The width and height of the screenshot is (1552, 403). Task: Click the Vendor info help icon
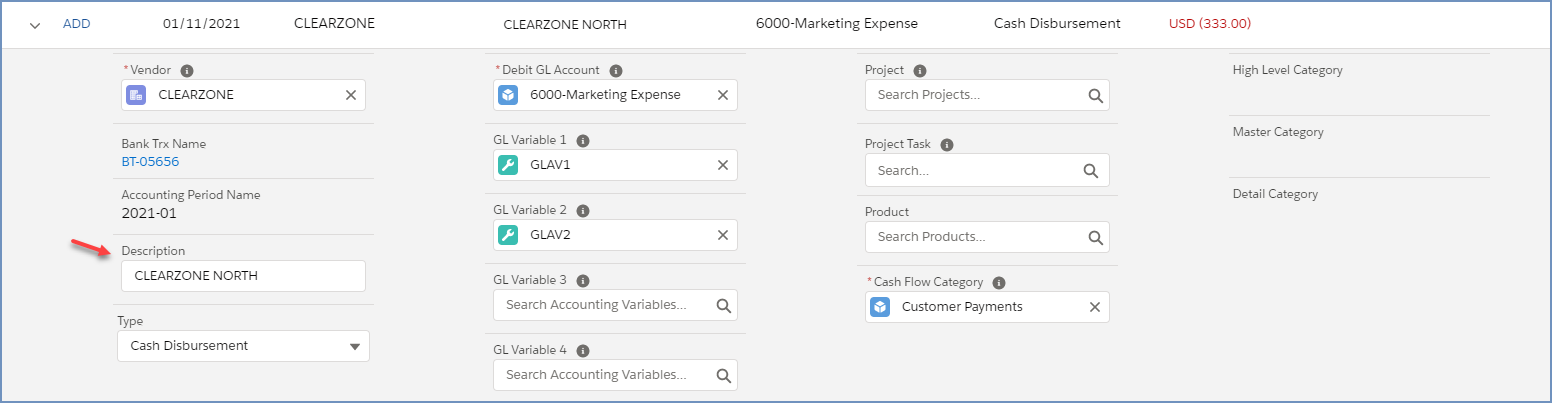(x=187, y=71)
